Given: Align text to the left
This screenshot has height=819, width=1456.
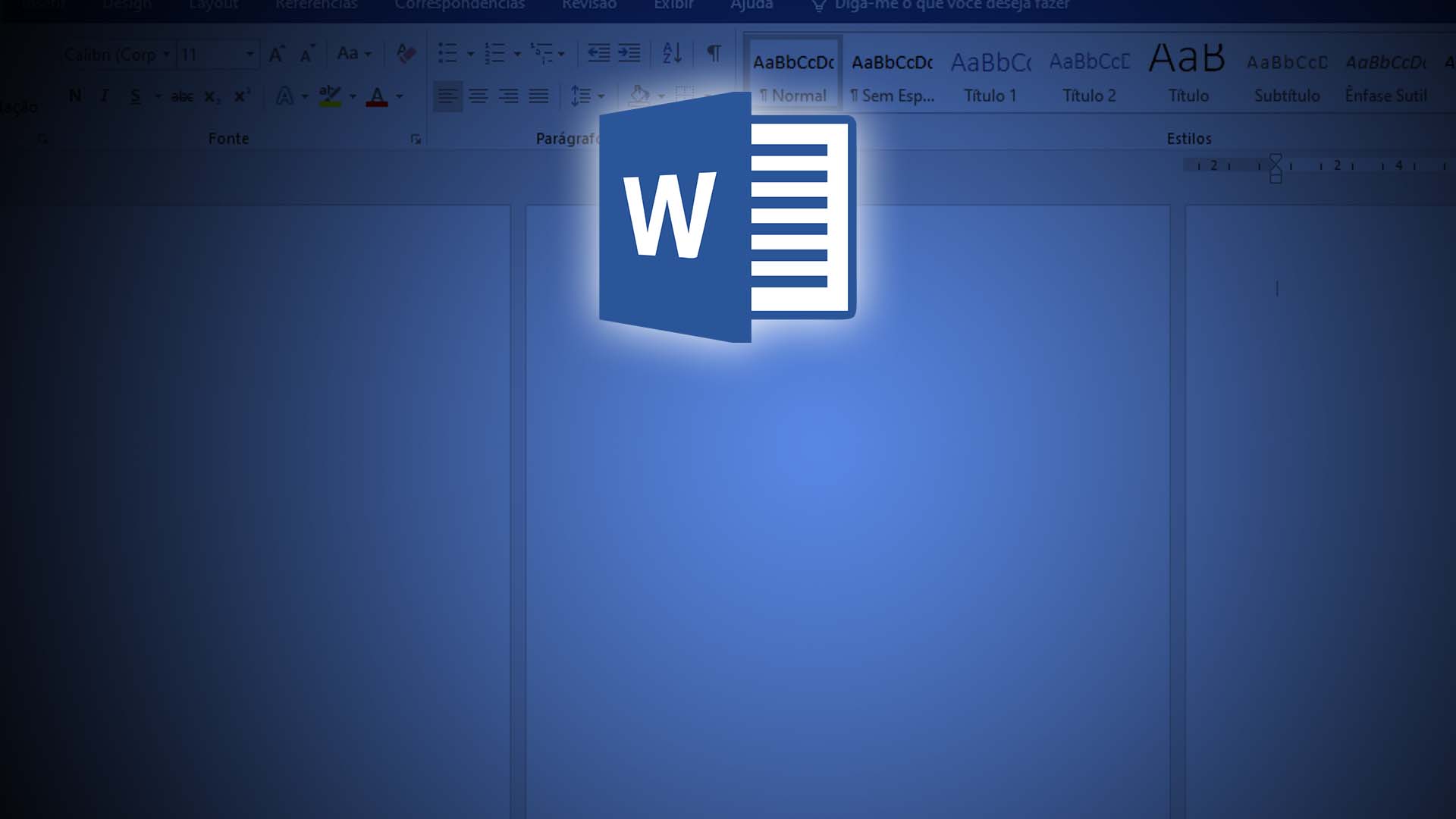Looking at the screenshot, I should coord(447,96).
